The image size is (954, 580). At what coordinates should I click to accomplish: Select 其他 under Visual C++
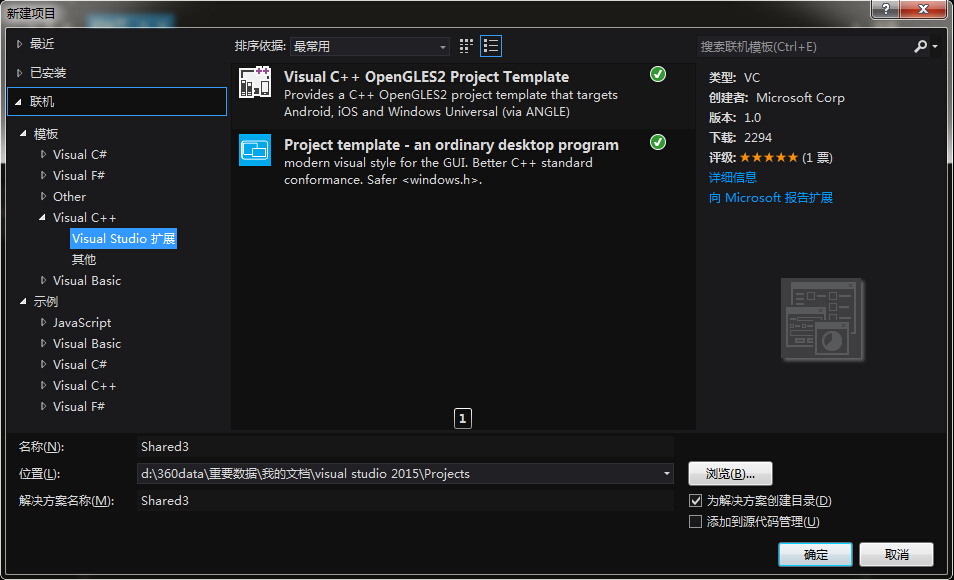click(84, 260)
